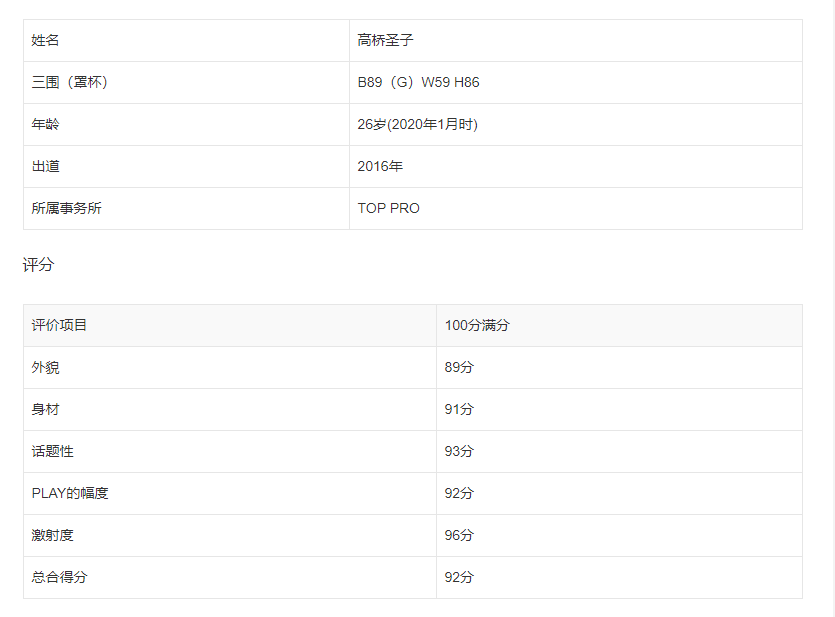Click the 100分满分 column header
The width and height of the screenshot is (835, 617).
(x=477, y=326)
